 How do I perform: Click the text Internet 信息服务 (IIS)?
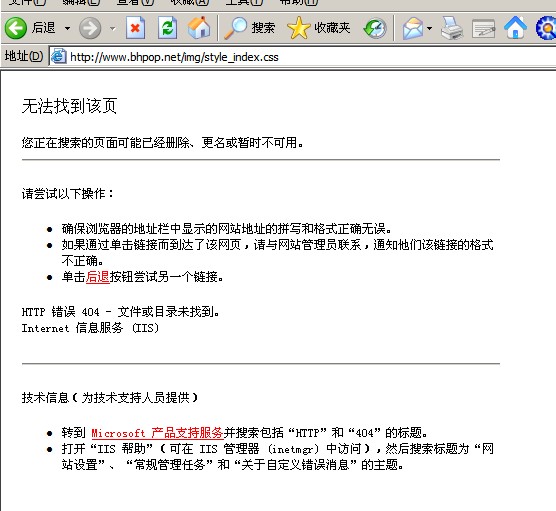click(x=90, y=328)
